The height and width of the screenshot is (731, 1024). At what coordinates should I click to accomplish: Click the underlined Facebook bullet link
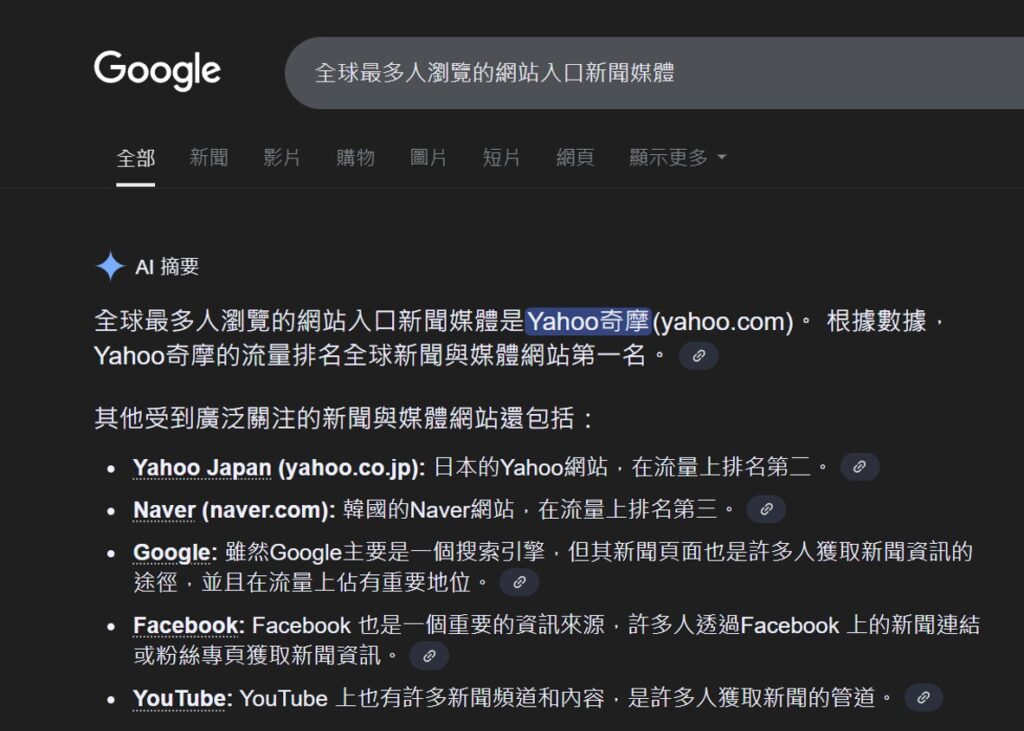coord(185,626)
